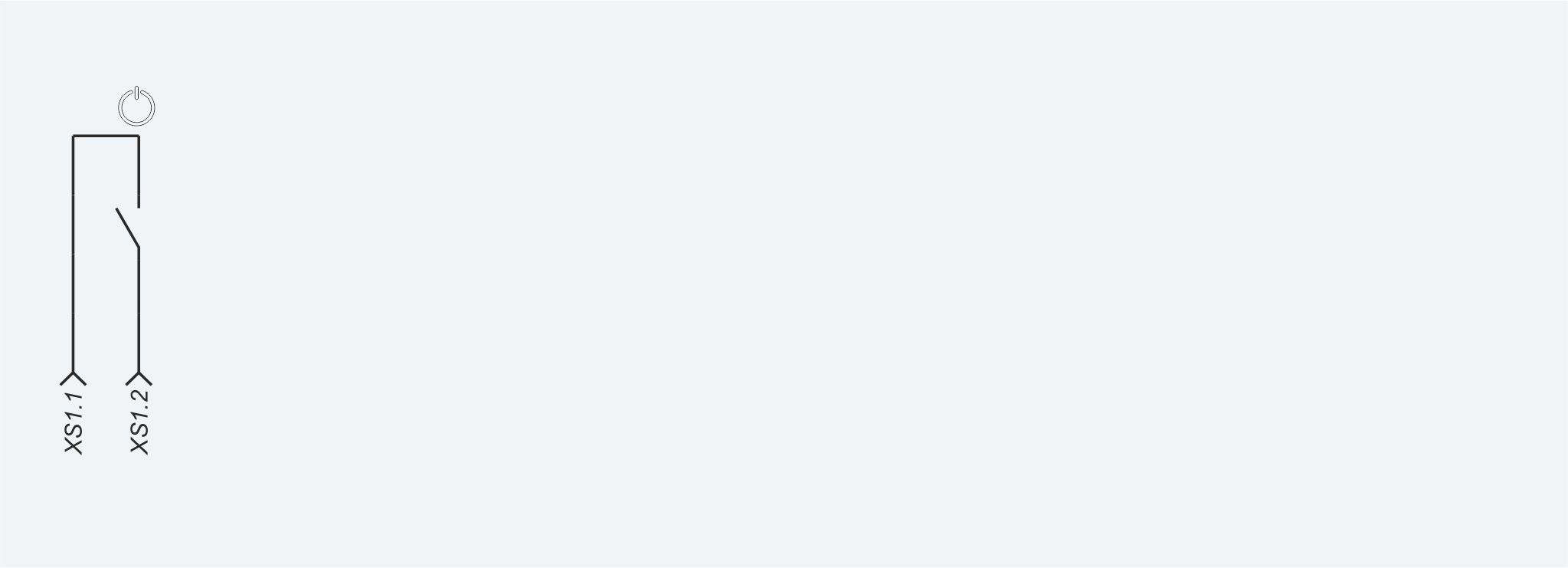Click the top-right wire corner below power icon
This screenshot has width=1568, height=568.
pos(139,136)
